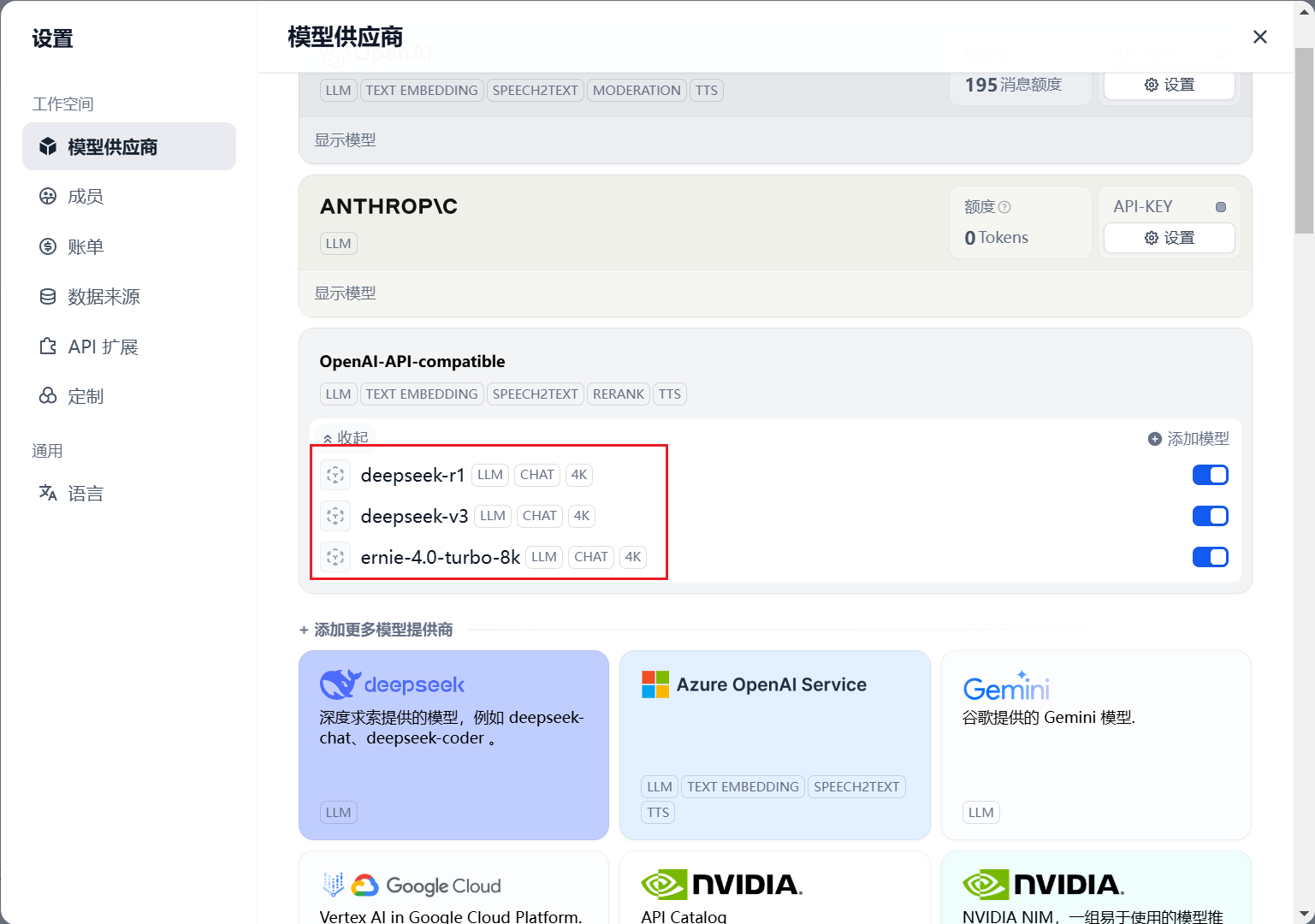Click the plus icon beside 添加模型
The height and width of the screenshot is (924, 1315).
point(1154,439)
